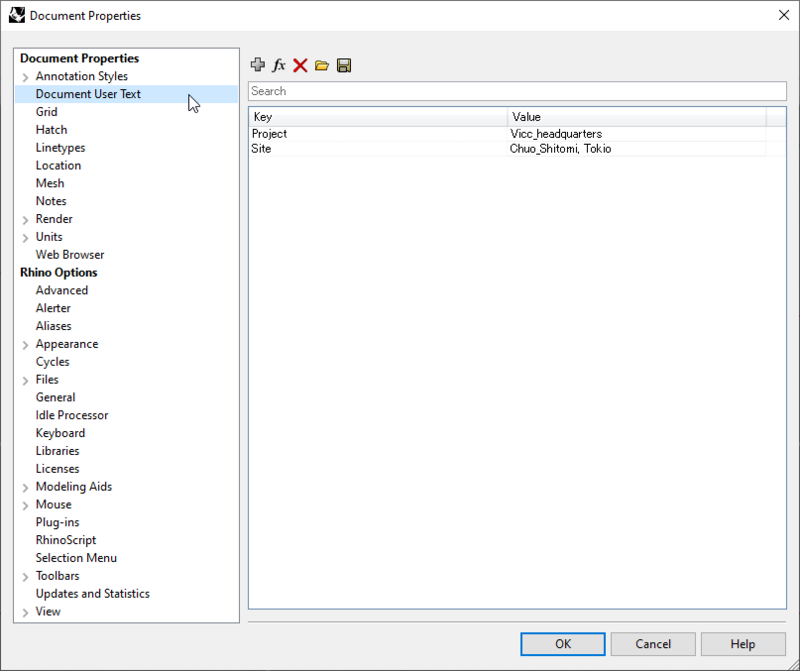Open Help for this dialog
Viewport: 800px width, 671px height.
[x=743, y=644]
